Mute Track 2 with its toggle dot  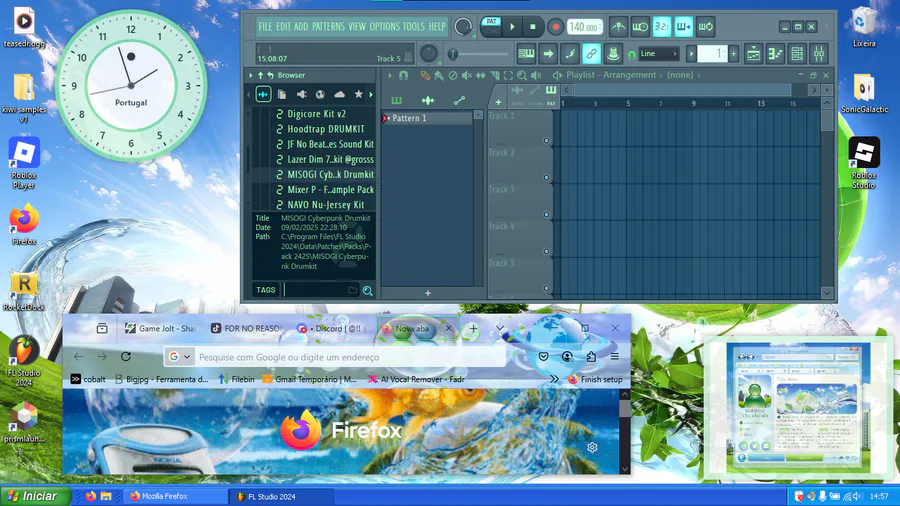(x=546, y=177)
